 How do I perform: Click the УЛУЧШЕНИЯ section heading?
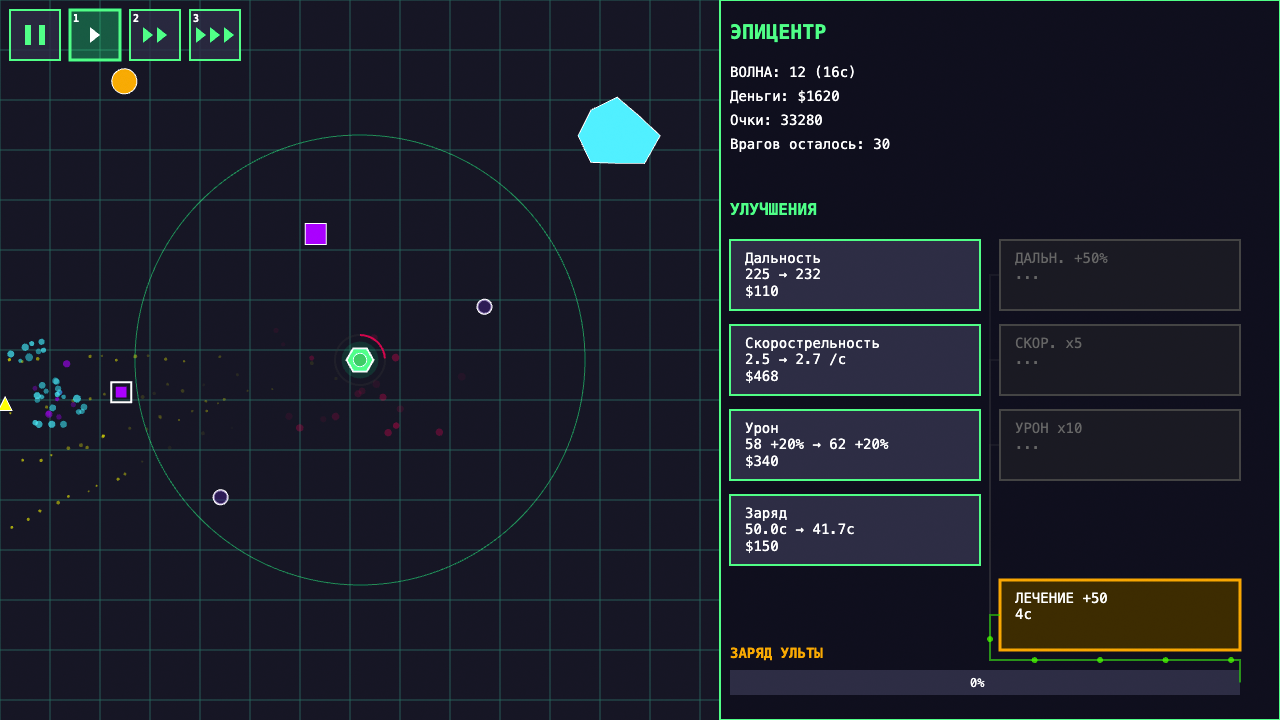tap(773, 209)
